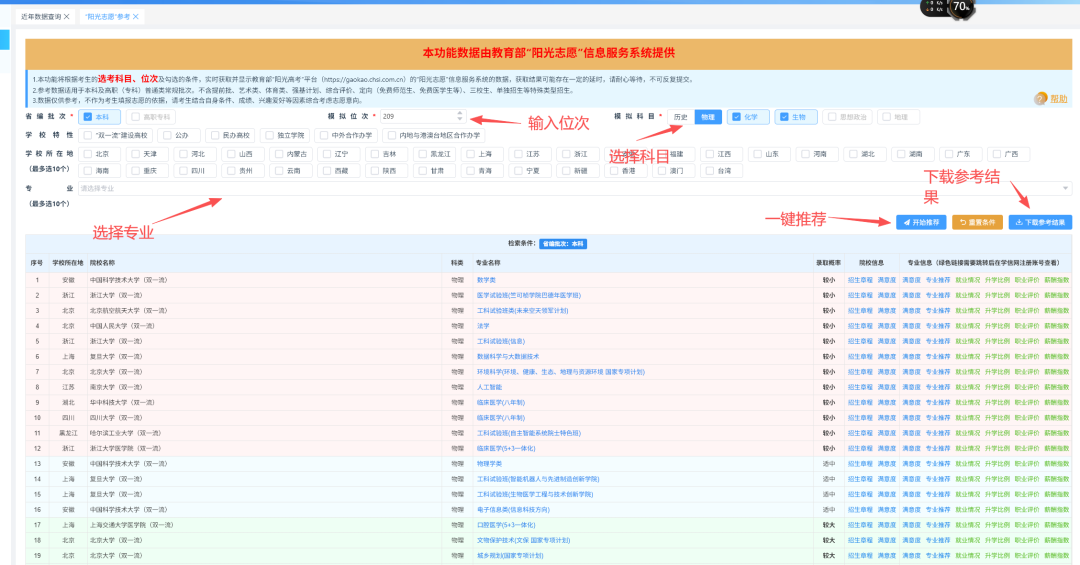Screen dimensions: 1080x565
Task: Select 物理 as the subject
Action: click(708, 117)
